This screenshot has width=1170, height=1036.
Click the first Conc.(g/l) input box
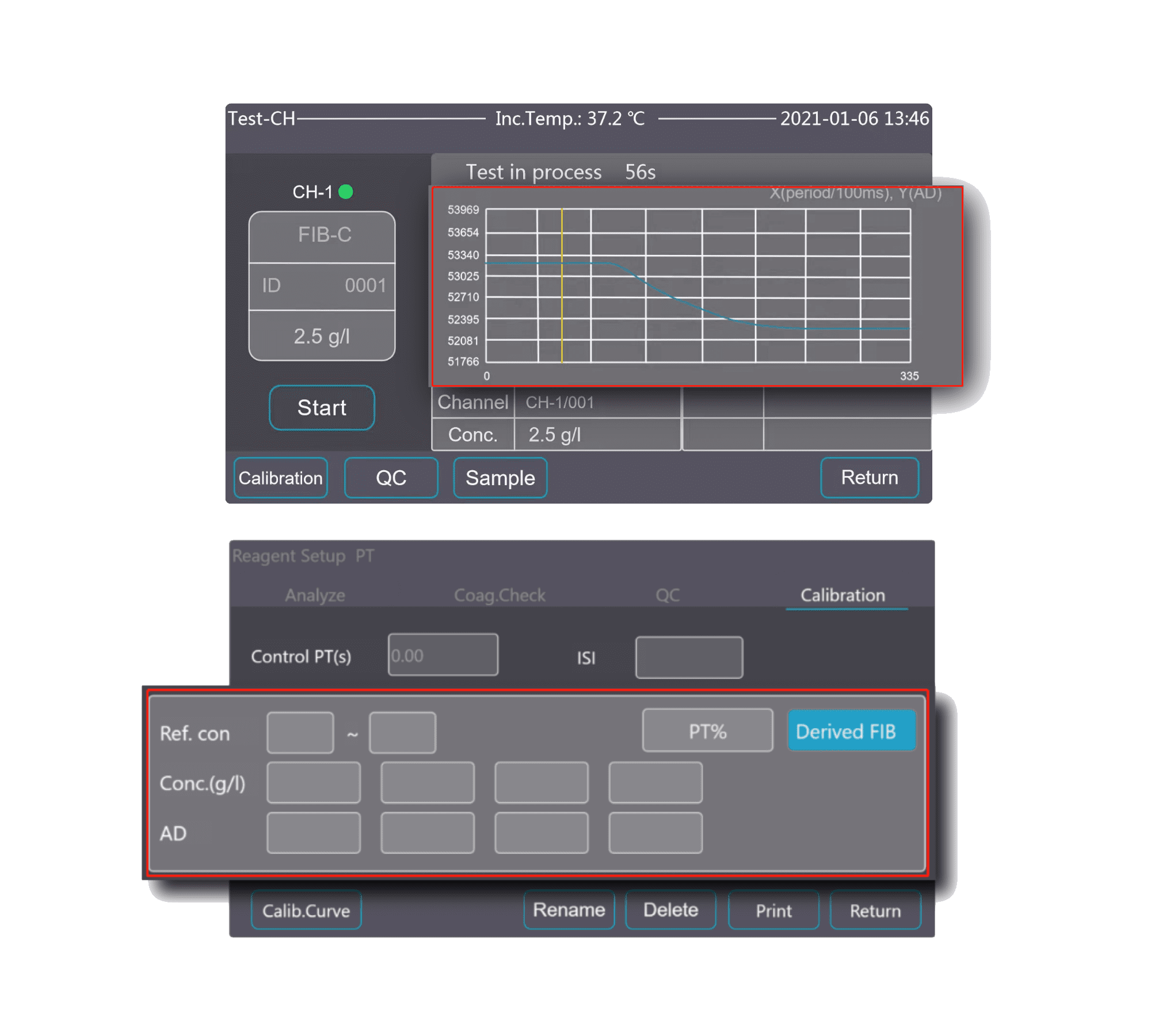(x=314, y=783)
